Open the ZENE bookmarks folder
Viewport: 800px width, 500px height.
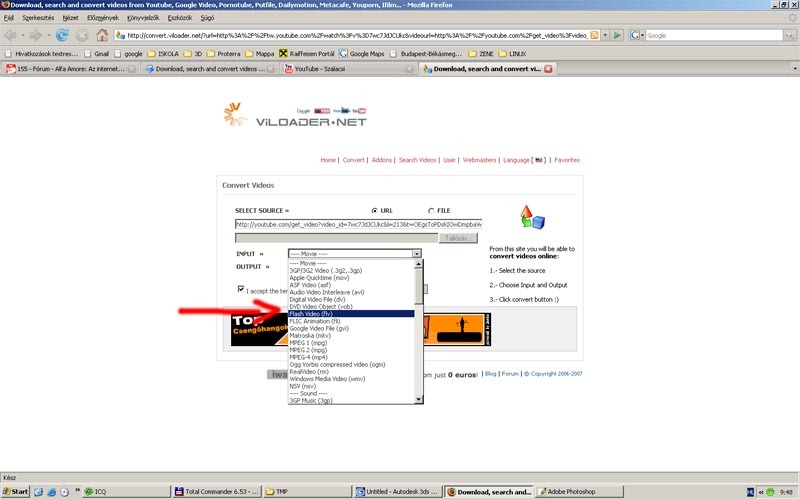pyautogui.click(x=481, y=54)
